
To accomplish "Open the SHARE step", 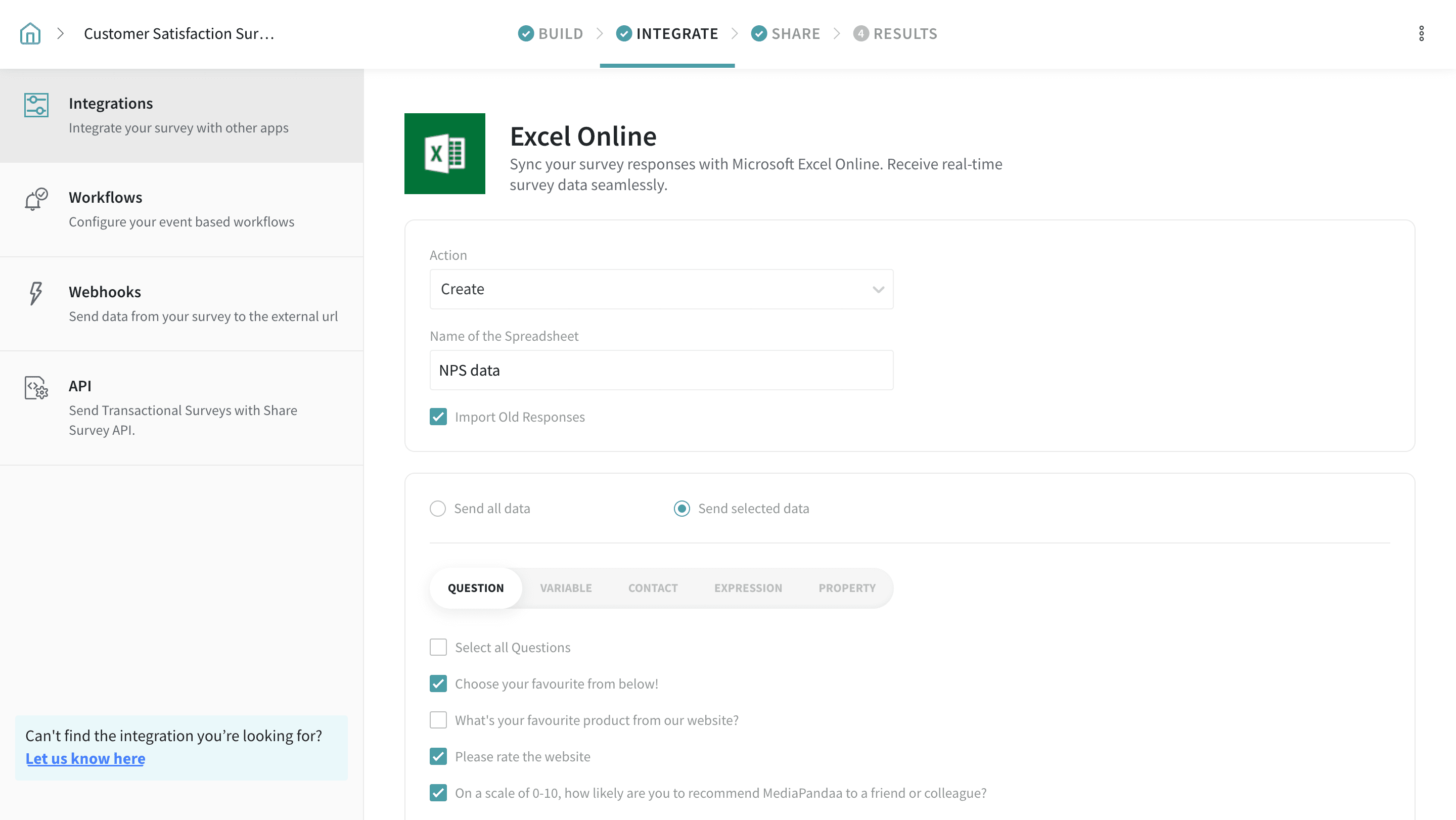I will (786, 33).
